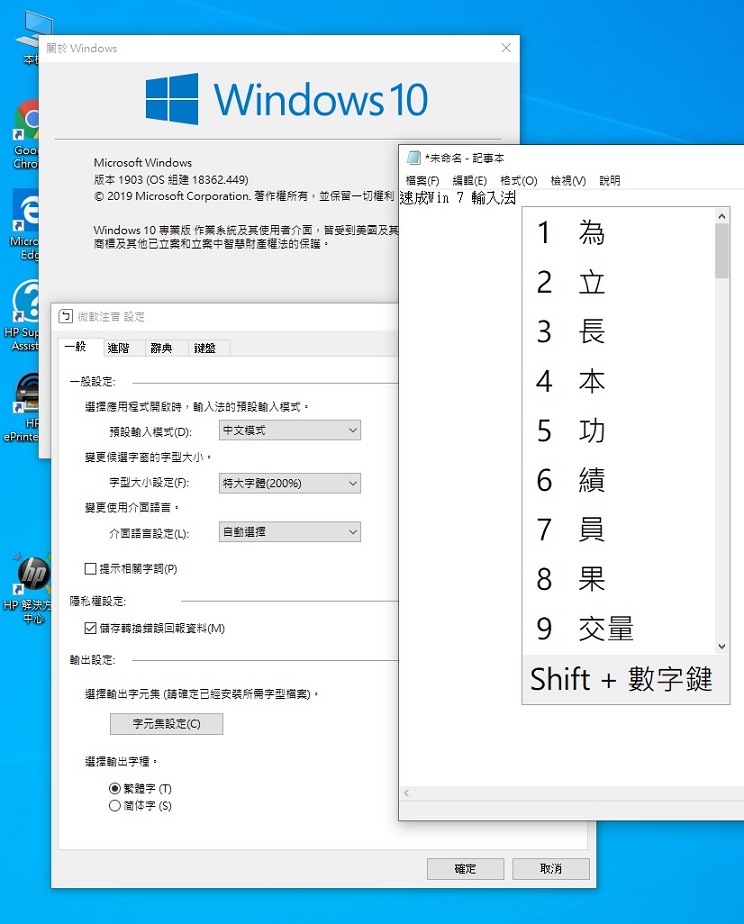
Task: Click the 字元集設定 button
Action: 167,724
